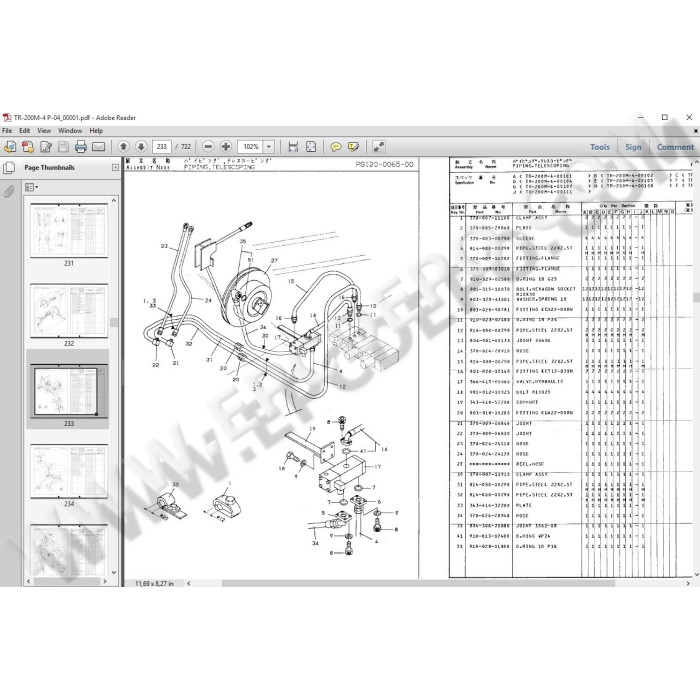Open the Tools pane
The width and height of the screenshot is (700, 700).
point(600,147)
